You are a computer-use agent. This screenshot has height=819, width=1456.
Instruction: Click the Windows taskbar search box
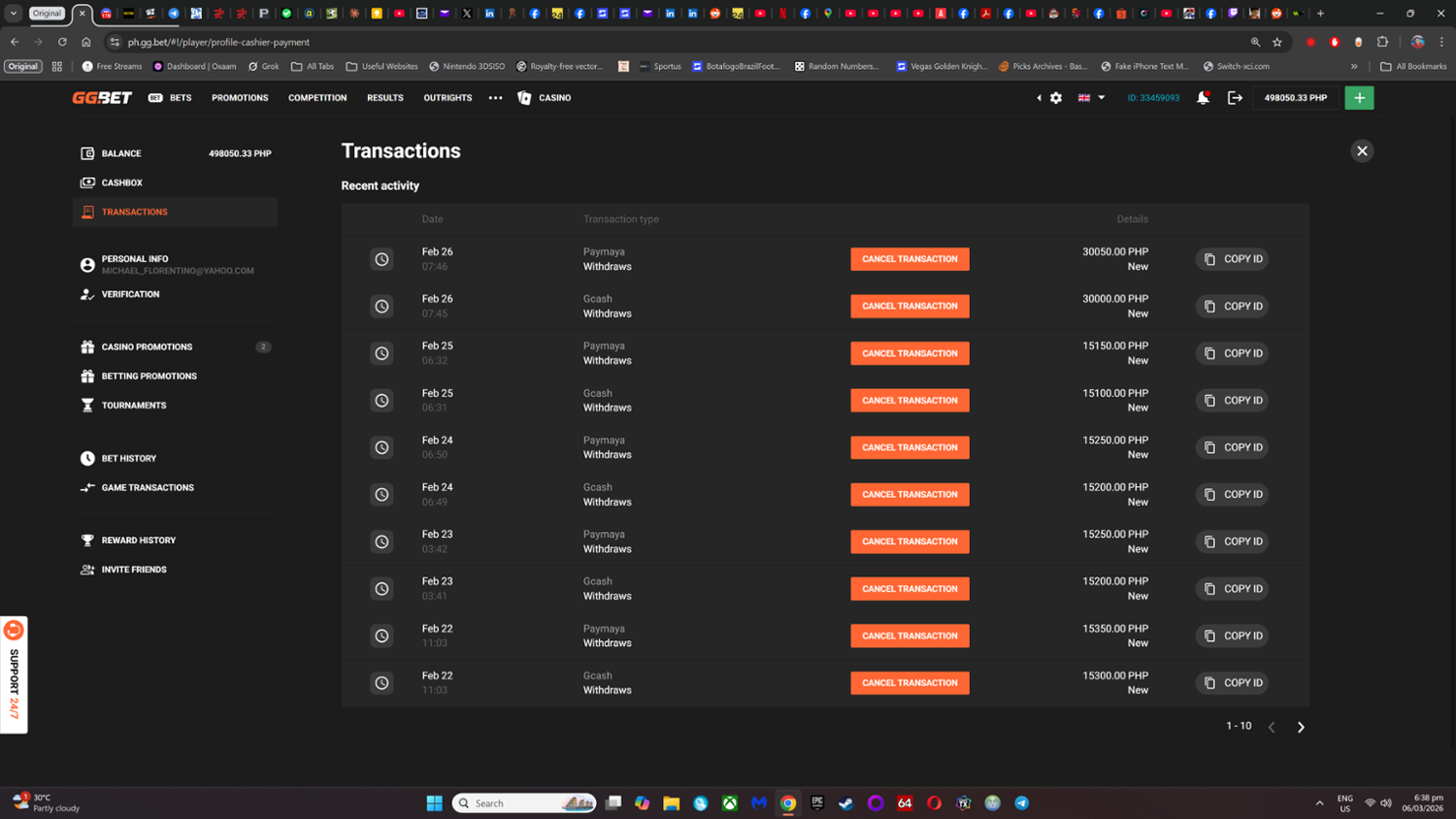pyautogui.click(x=514, y=803)
